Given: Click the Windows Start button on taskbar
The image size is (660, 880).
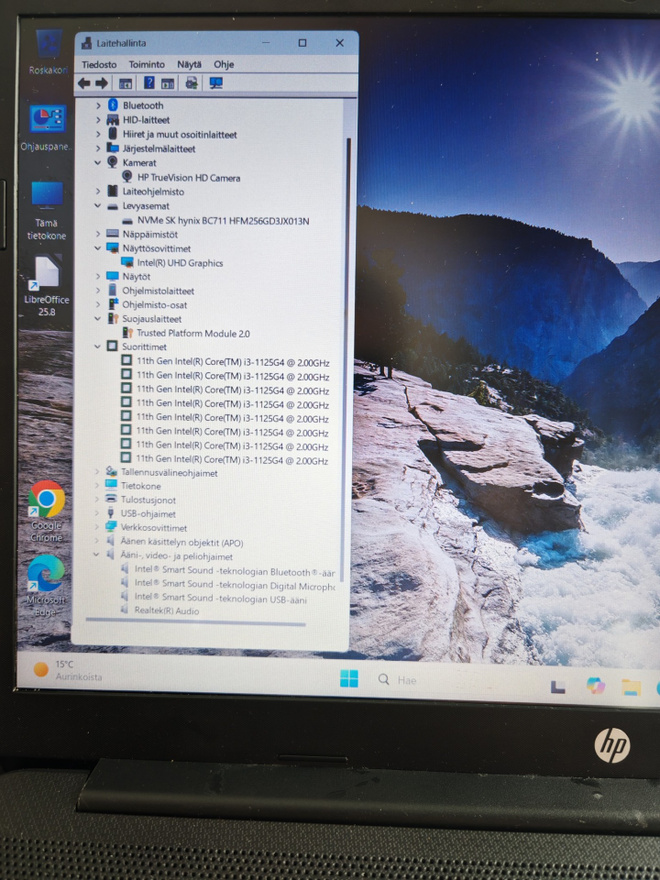Looking at the screenshot, I should (349, 679).
